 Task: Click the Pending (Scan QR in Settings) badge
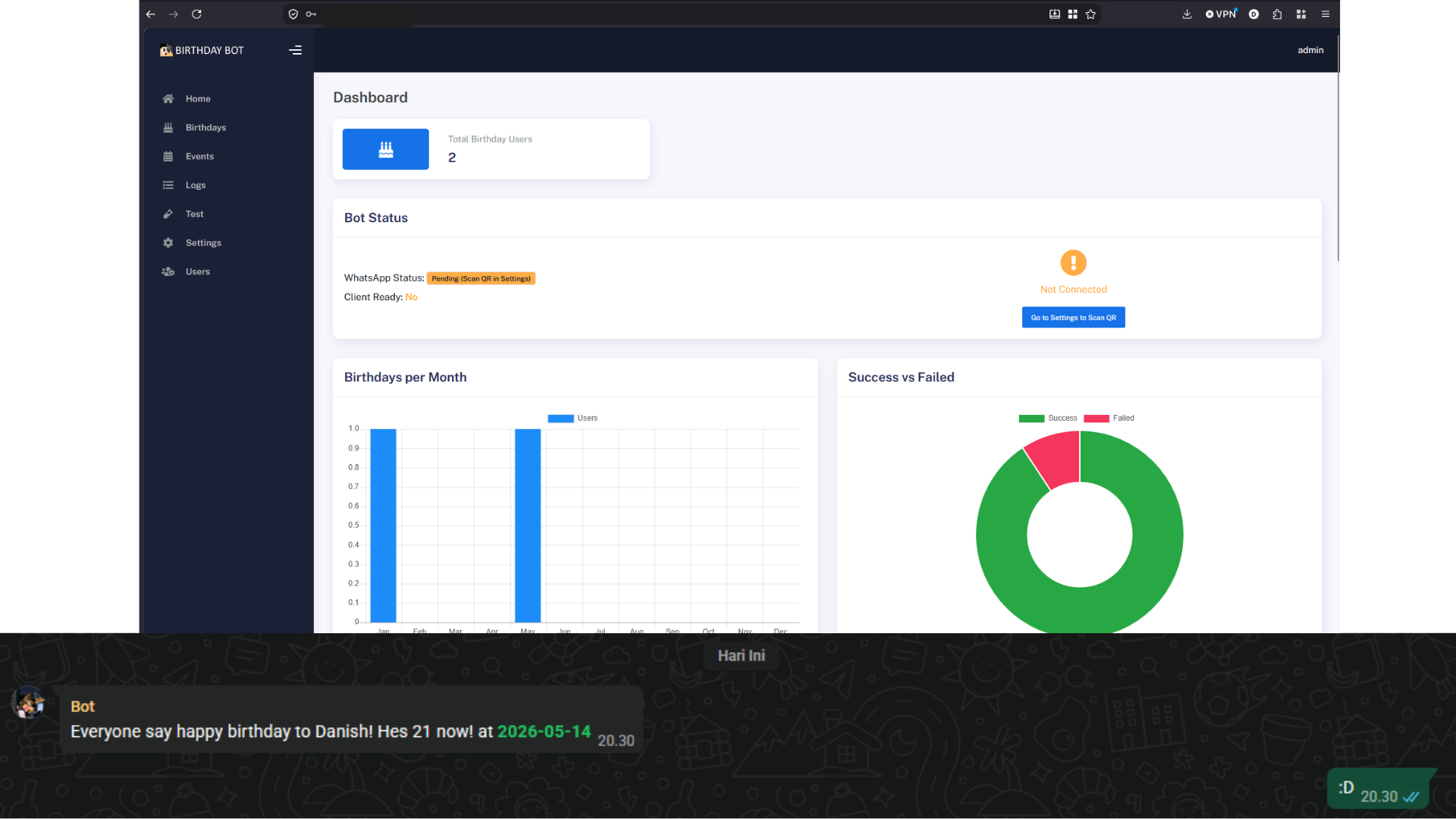(481, 278)
